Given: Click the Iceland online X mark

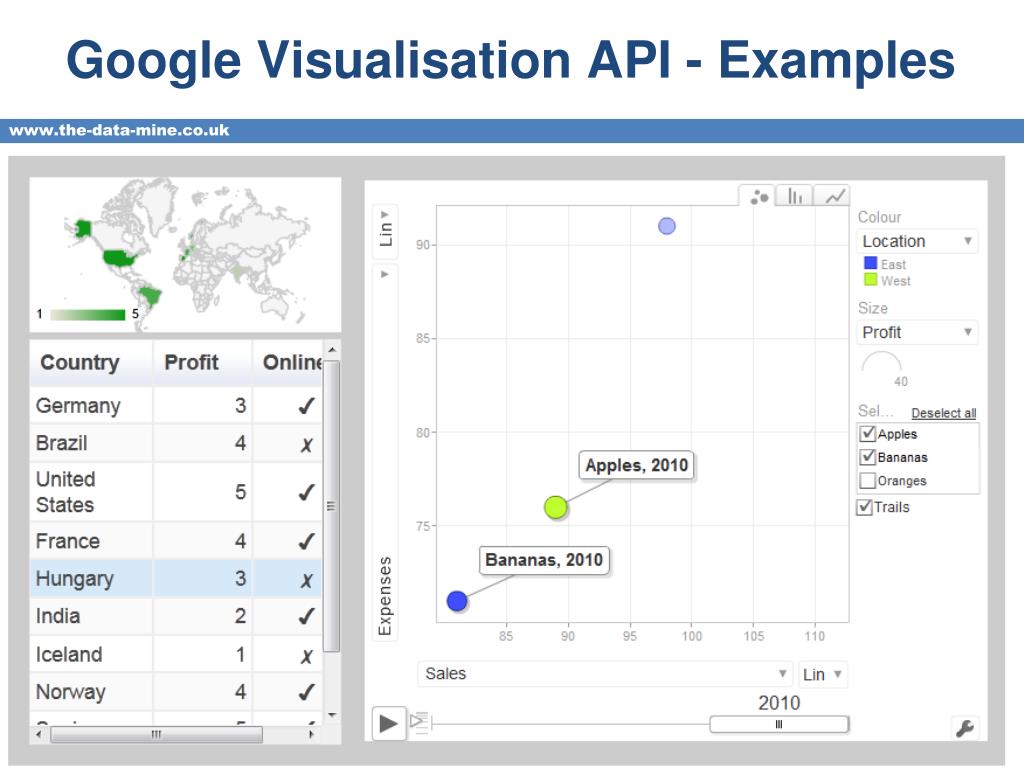Looking at the screenshot, I should coord(306,656).
